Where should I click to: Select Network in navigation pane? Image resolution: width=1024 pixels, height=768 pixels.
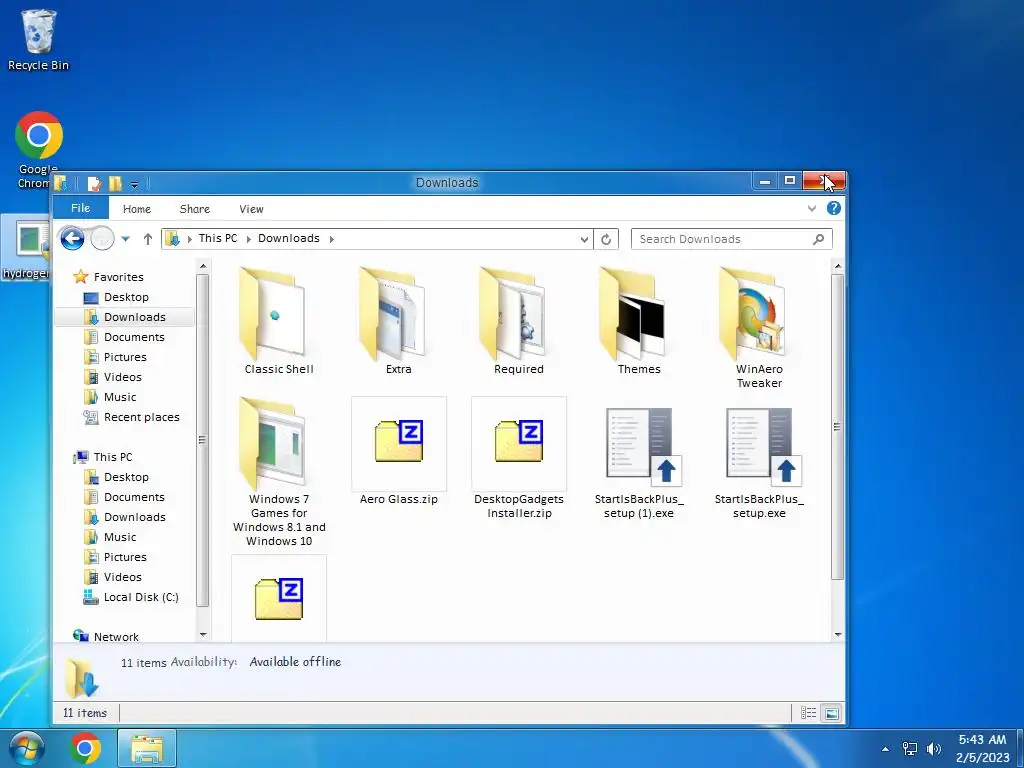click(116, 637)
